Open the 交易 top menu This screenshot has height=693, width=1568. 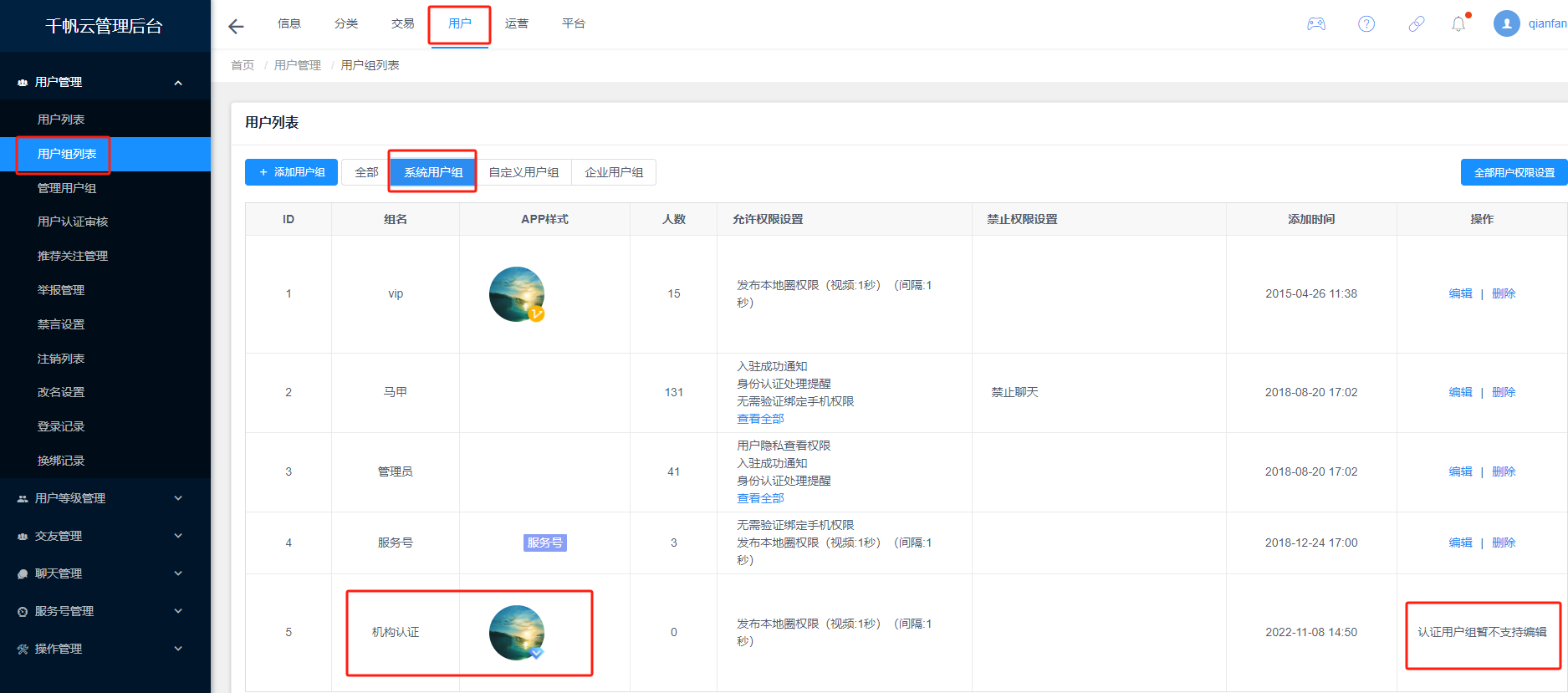(x=403, y=23)
